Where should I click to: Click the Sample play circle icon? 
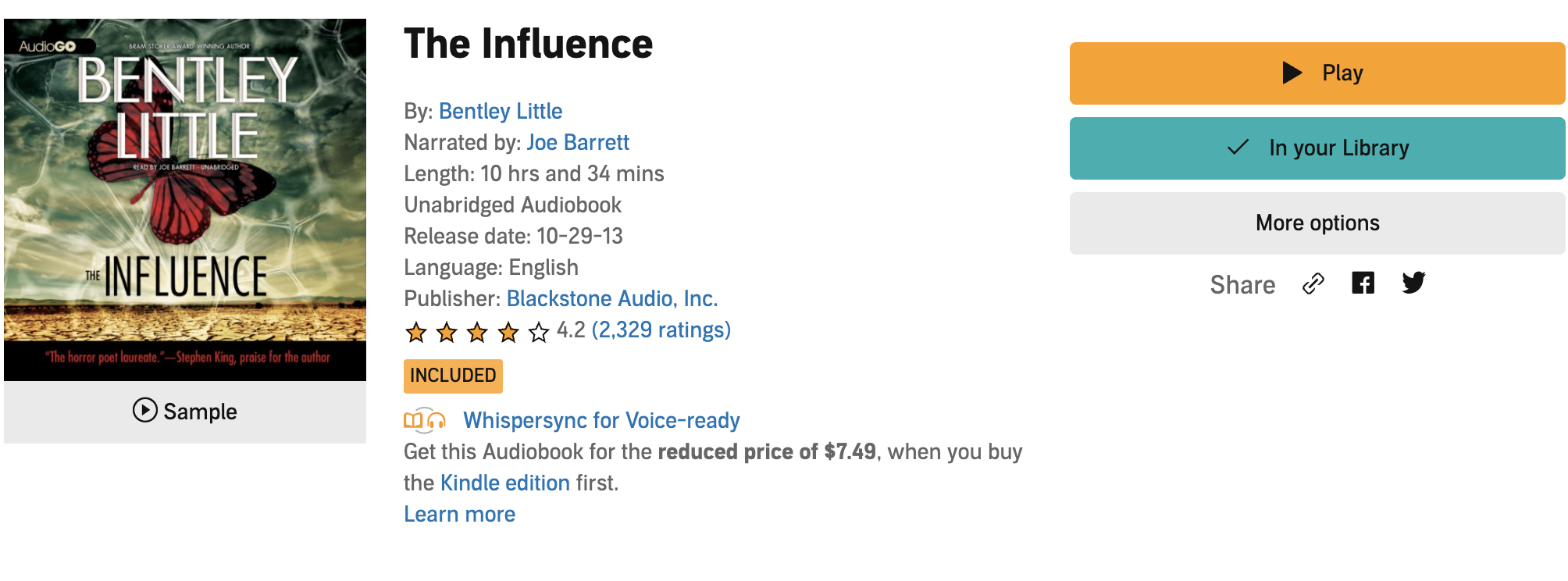[x=144, y=410]
